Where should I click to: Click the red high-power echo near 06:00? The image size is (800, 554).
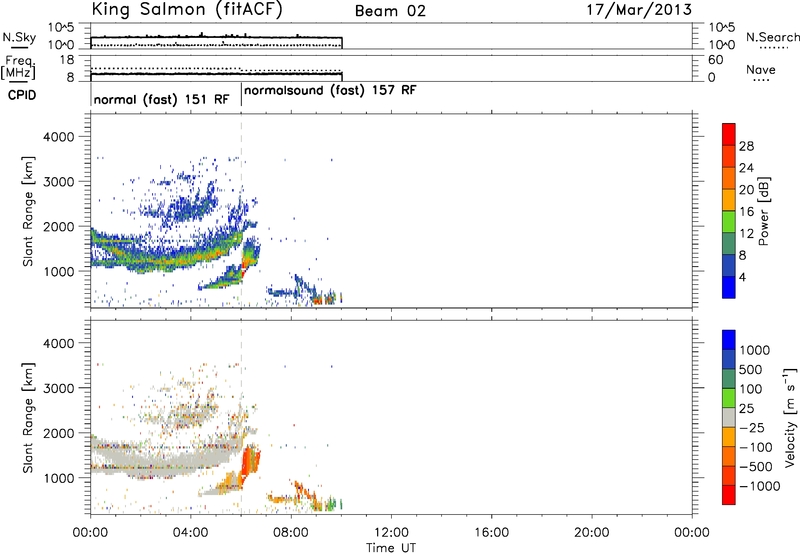[x=244, y=267]
